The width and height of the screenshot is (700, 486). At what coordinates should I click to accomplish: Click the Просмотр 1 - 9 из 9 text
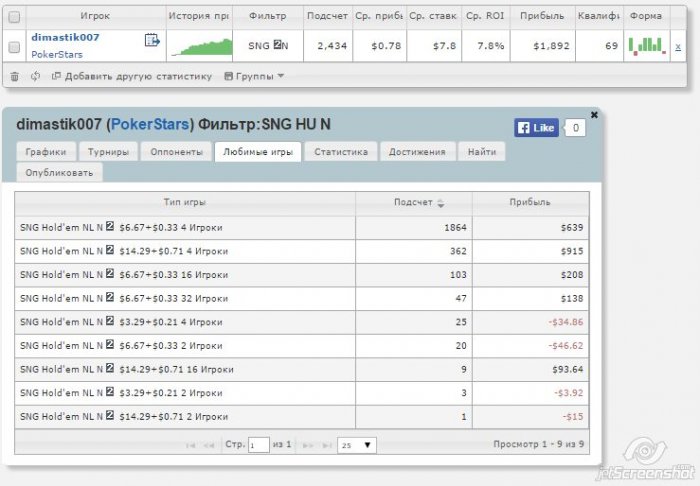(x=538, y=444)
